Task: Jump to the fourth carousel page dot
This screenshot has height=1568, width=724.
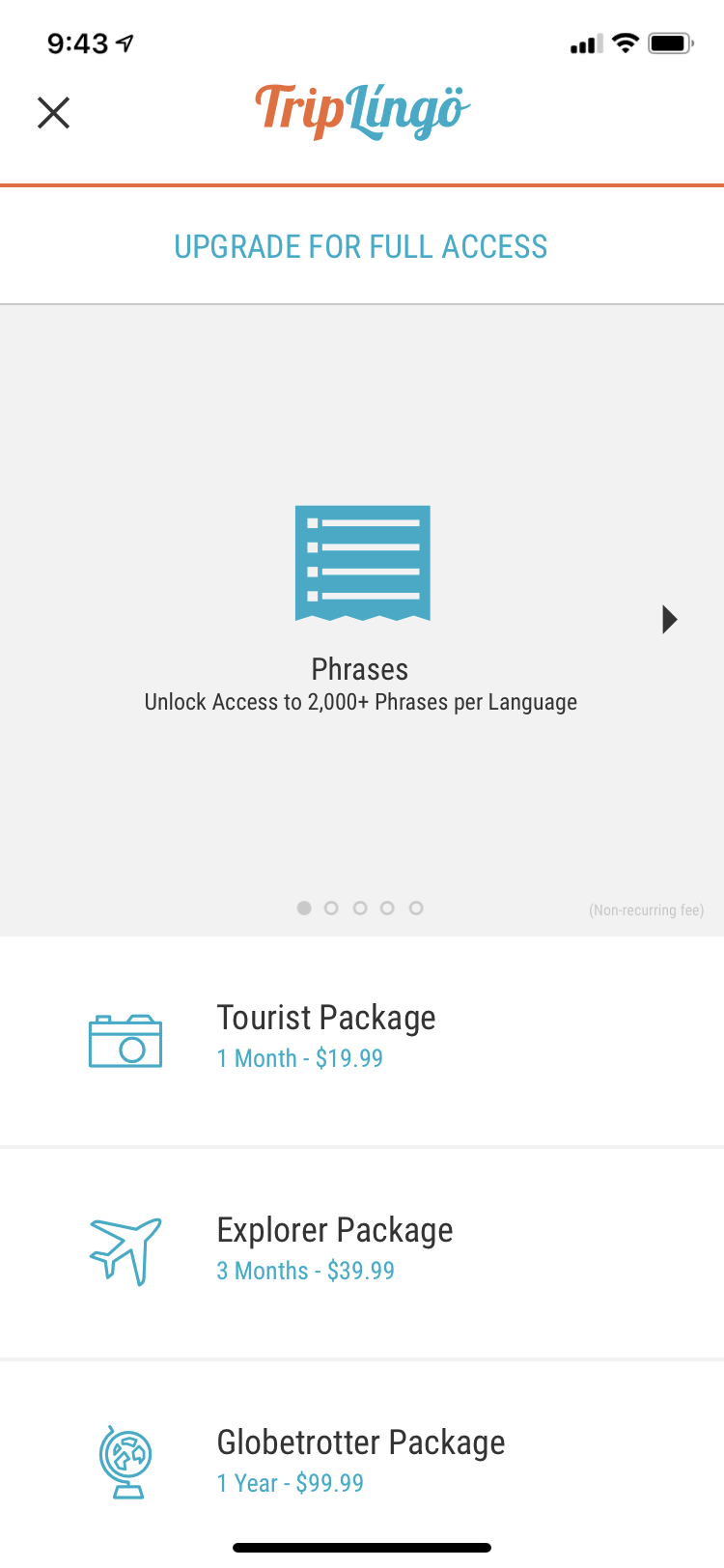Action: pyautogui.click(x=387, y=908)
